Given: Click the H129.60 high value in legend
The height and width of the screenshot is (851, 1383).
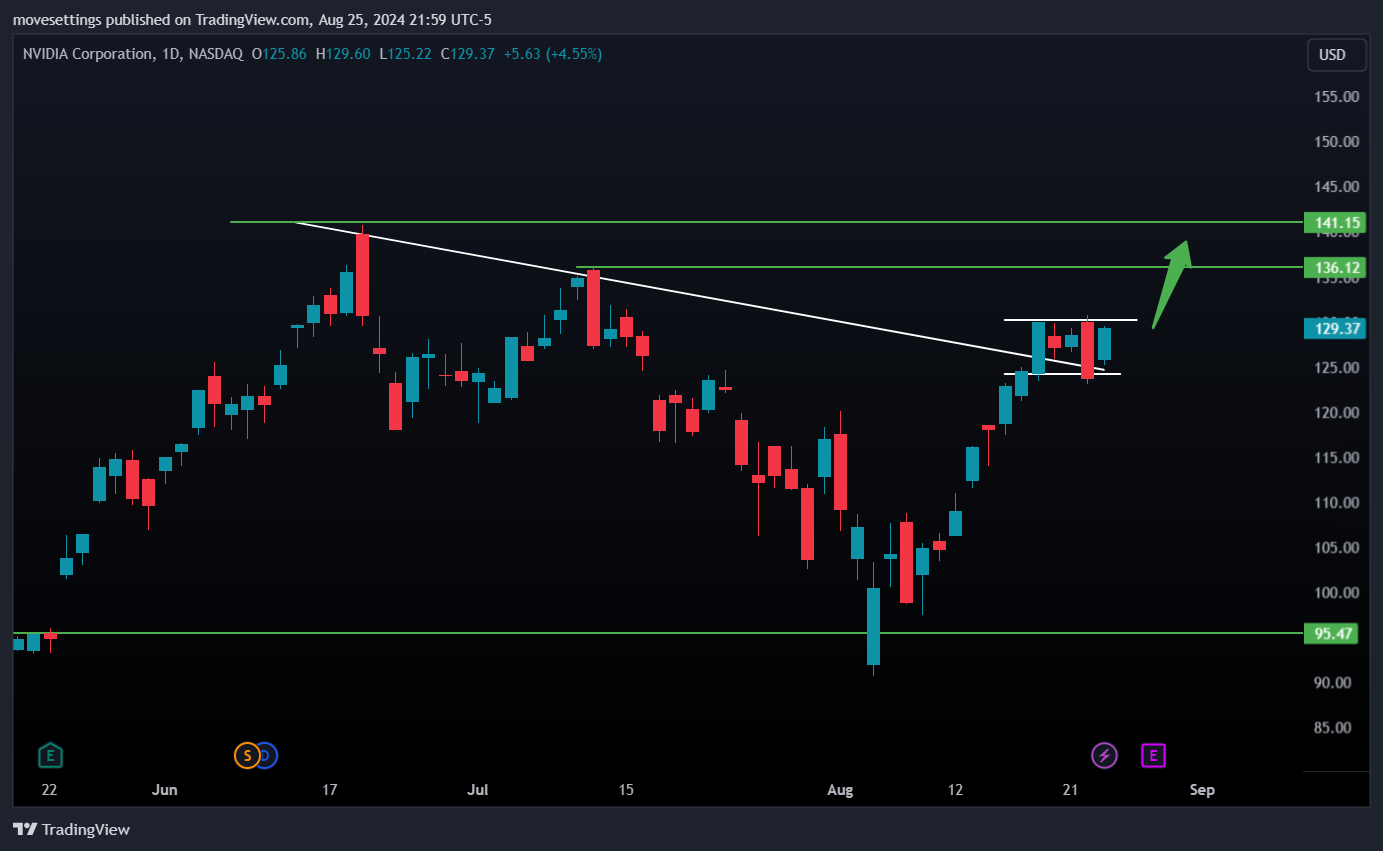Looking at the screenshot, I should coord(343,54).
